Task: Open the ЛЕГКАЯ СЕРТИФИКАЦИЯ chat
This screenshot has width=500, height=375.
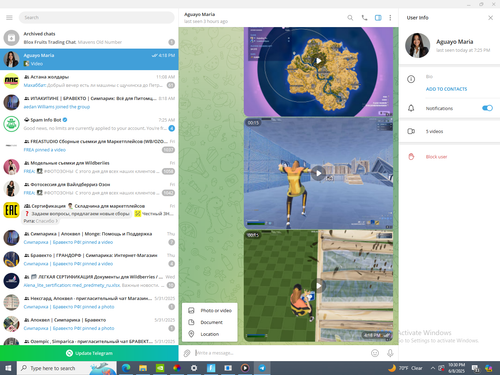Action: coord(89,281)
